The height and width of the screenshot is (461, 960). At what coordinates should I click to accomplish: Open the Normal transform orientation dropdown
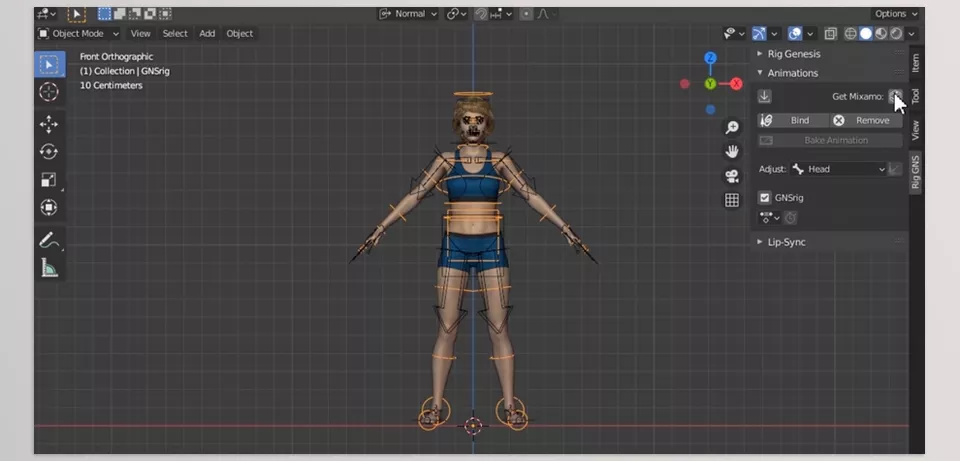point(408,13)
